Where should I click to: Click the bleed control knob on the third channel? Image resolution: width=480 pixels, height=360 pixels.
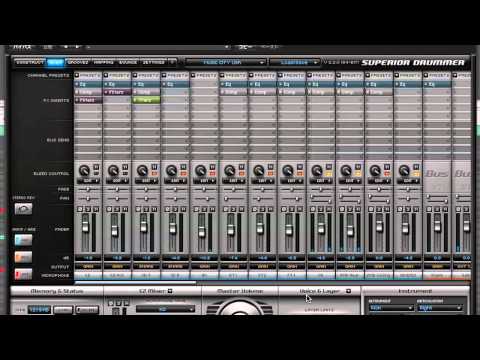(x=142, y=170)
